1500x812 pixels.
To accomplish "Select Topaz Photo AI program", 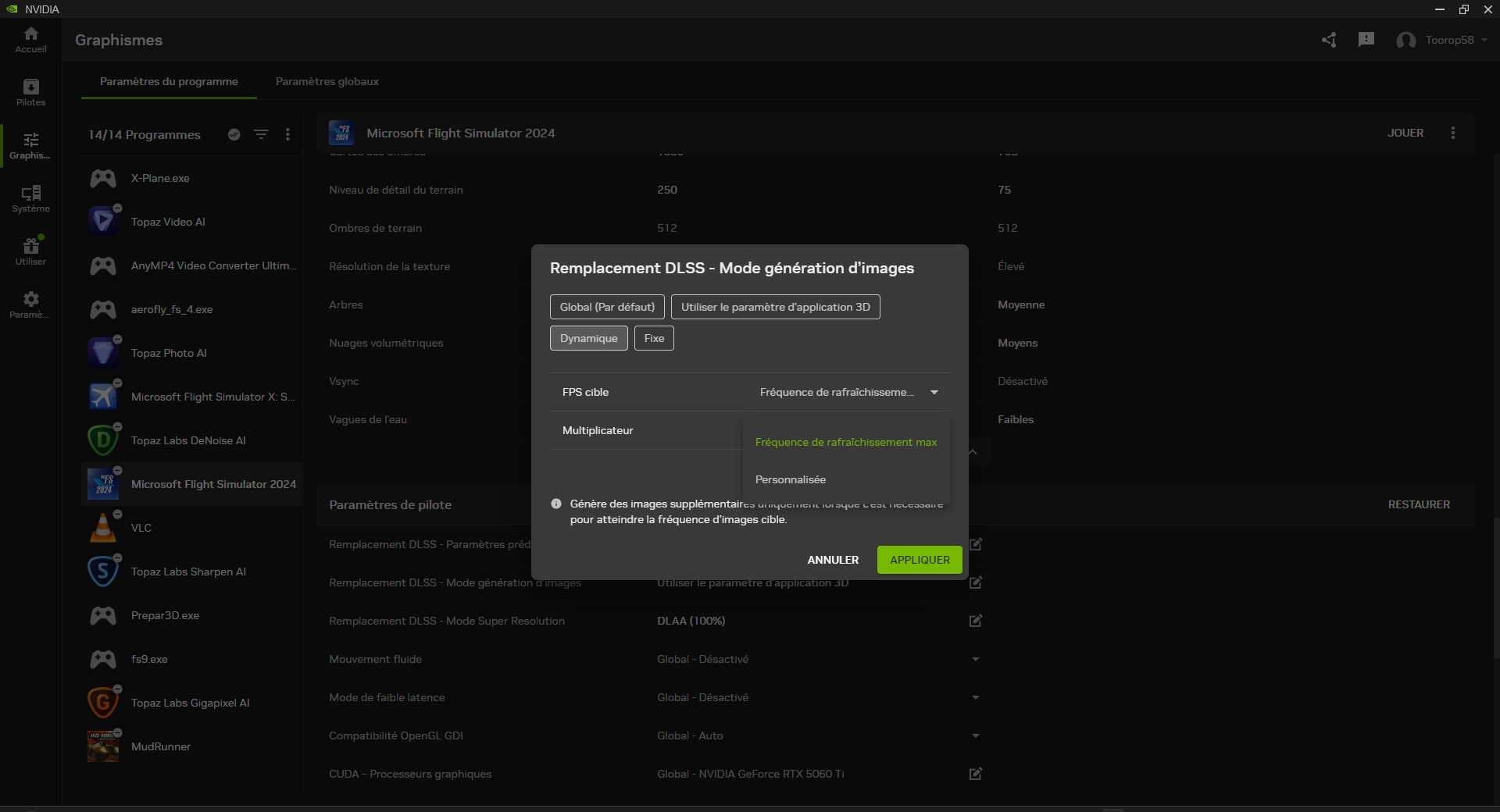I will [192, 353].
